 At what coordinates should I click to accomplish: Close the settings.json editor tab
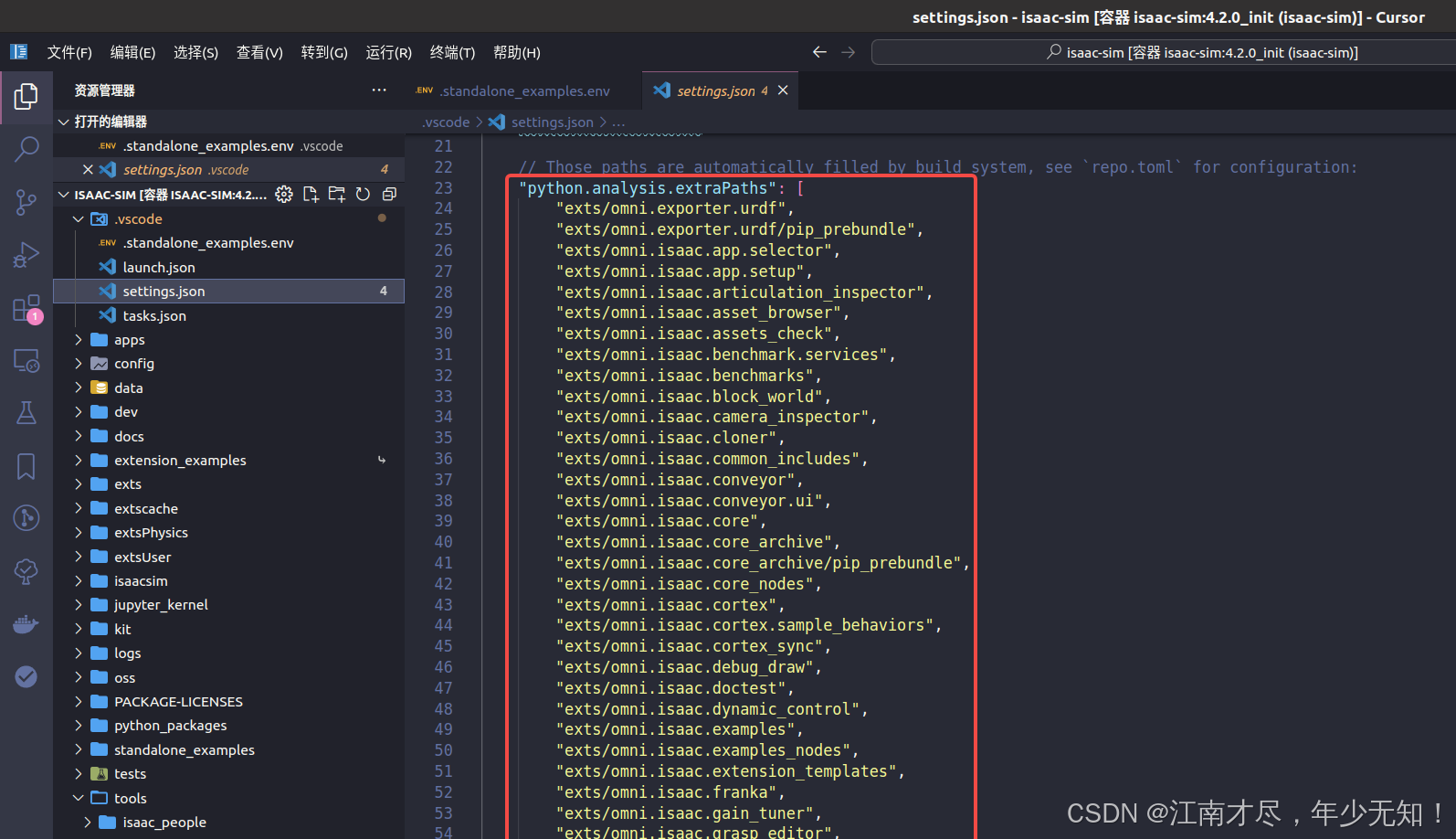783,90
